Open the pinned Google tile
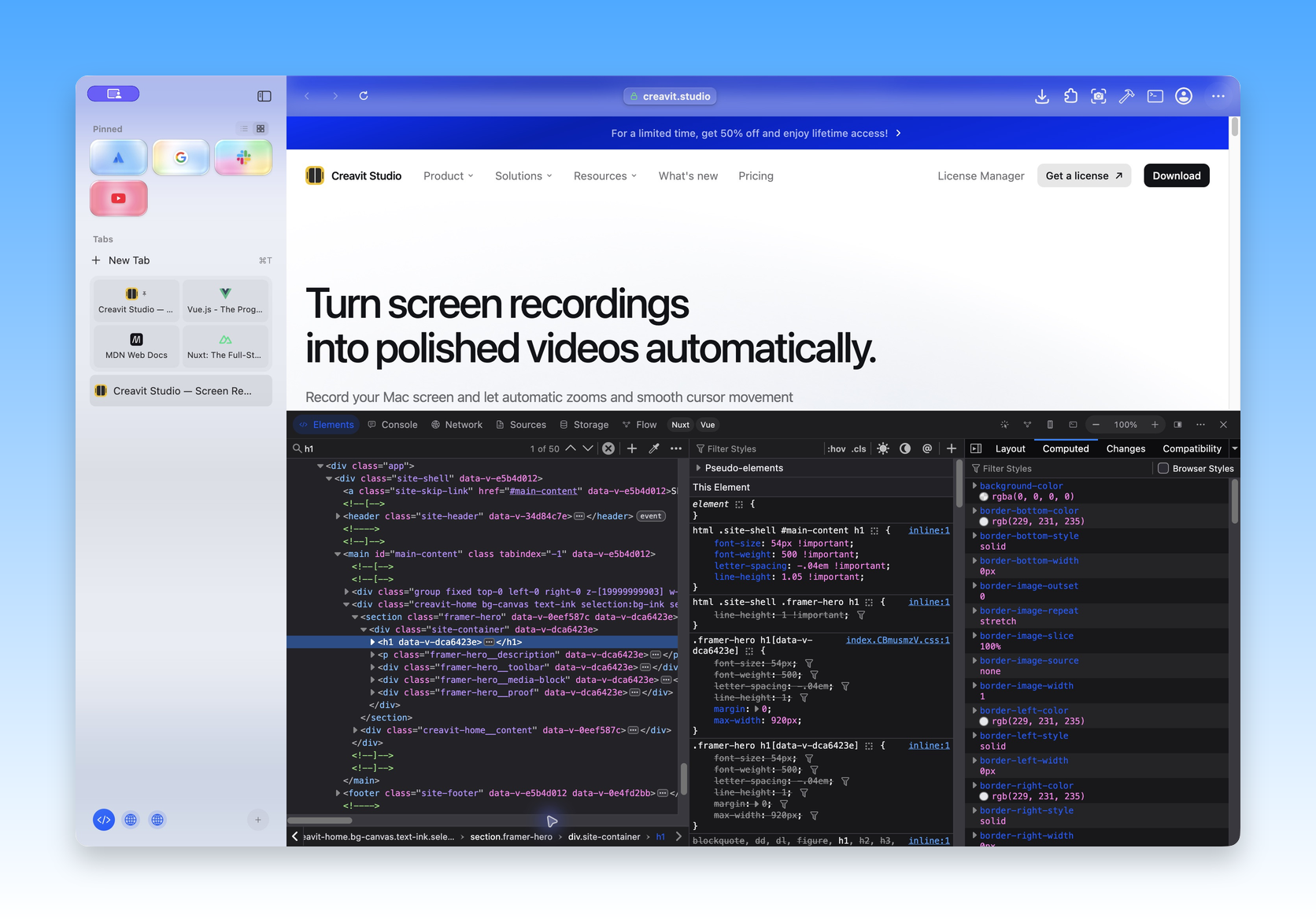 pos(181,157)
